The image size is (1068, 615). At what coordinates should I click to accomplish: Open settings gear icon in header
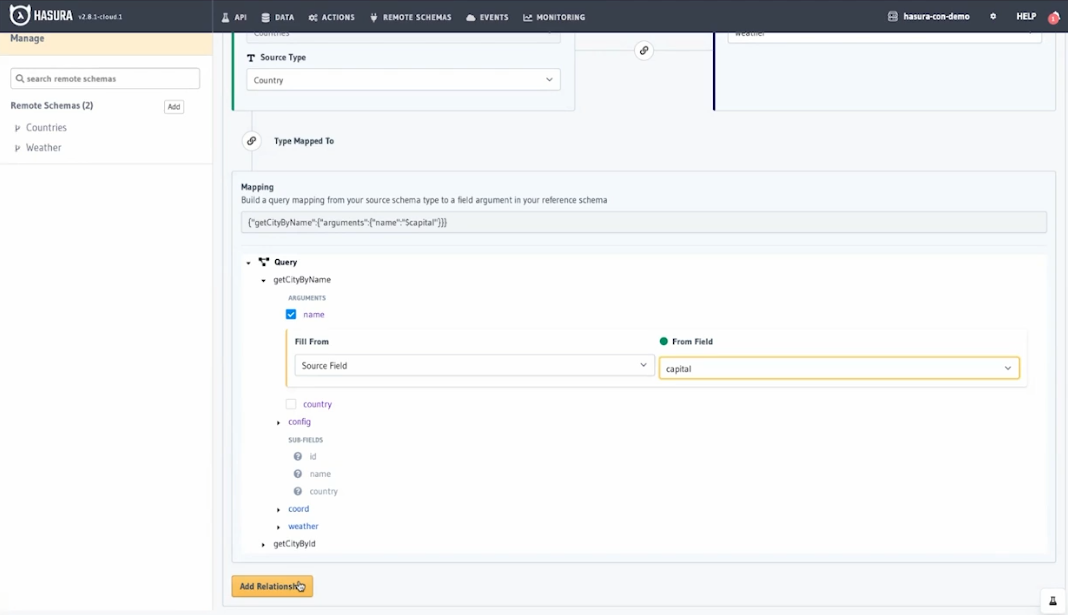point(993,17)
